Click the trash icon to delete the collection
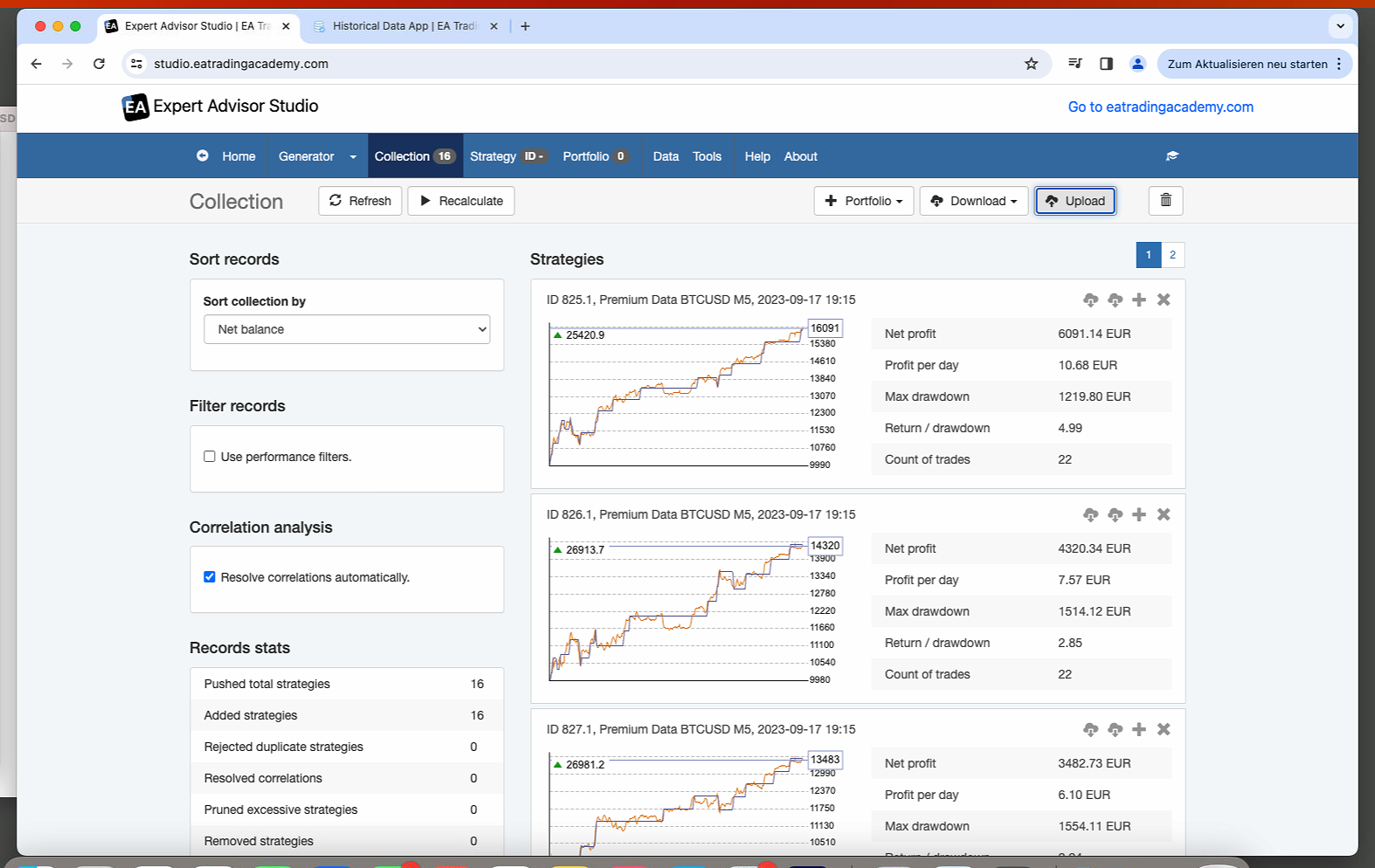 click(x=1165, y=201)
